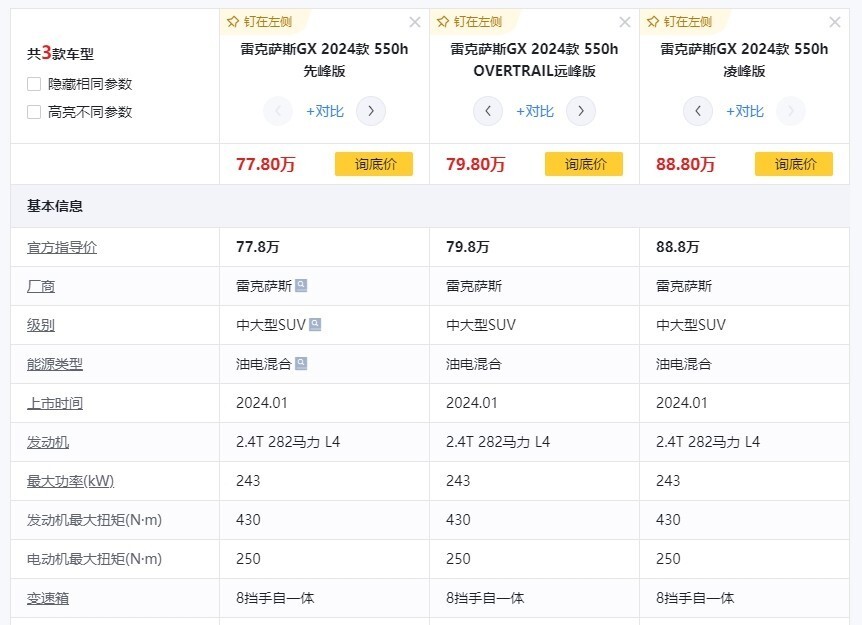Image resolution: width=862 pixels, height=625 pixels.
Task: Click the pin icon above the 先峰版 column
Action: pos(233,21)
